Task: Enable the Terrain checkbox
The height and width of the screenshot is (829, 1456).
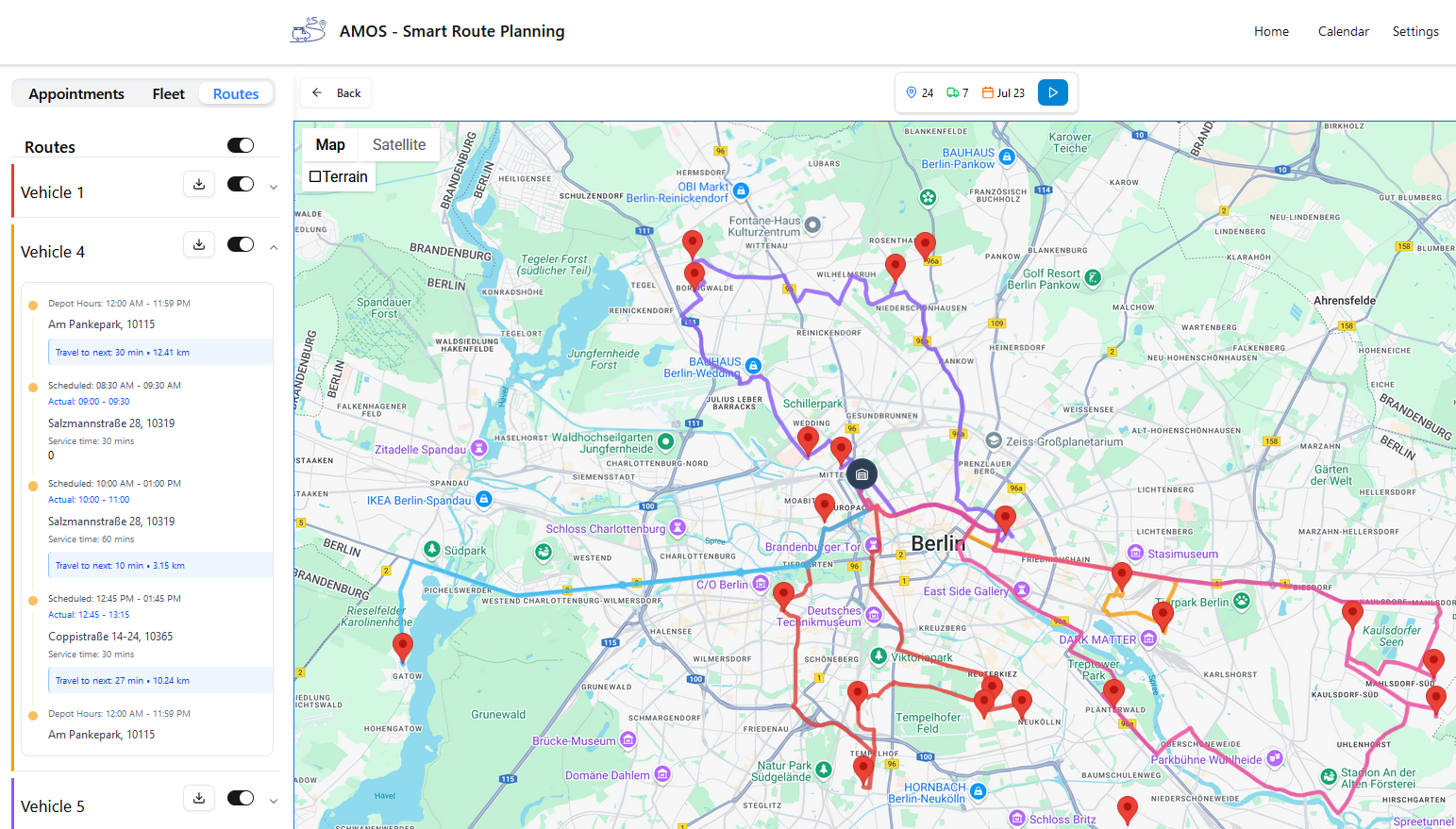Action: pyautogui.click(x=316, y=176)
